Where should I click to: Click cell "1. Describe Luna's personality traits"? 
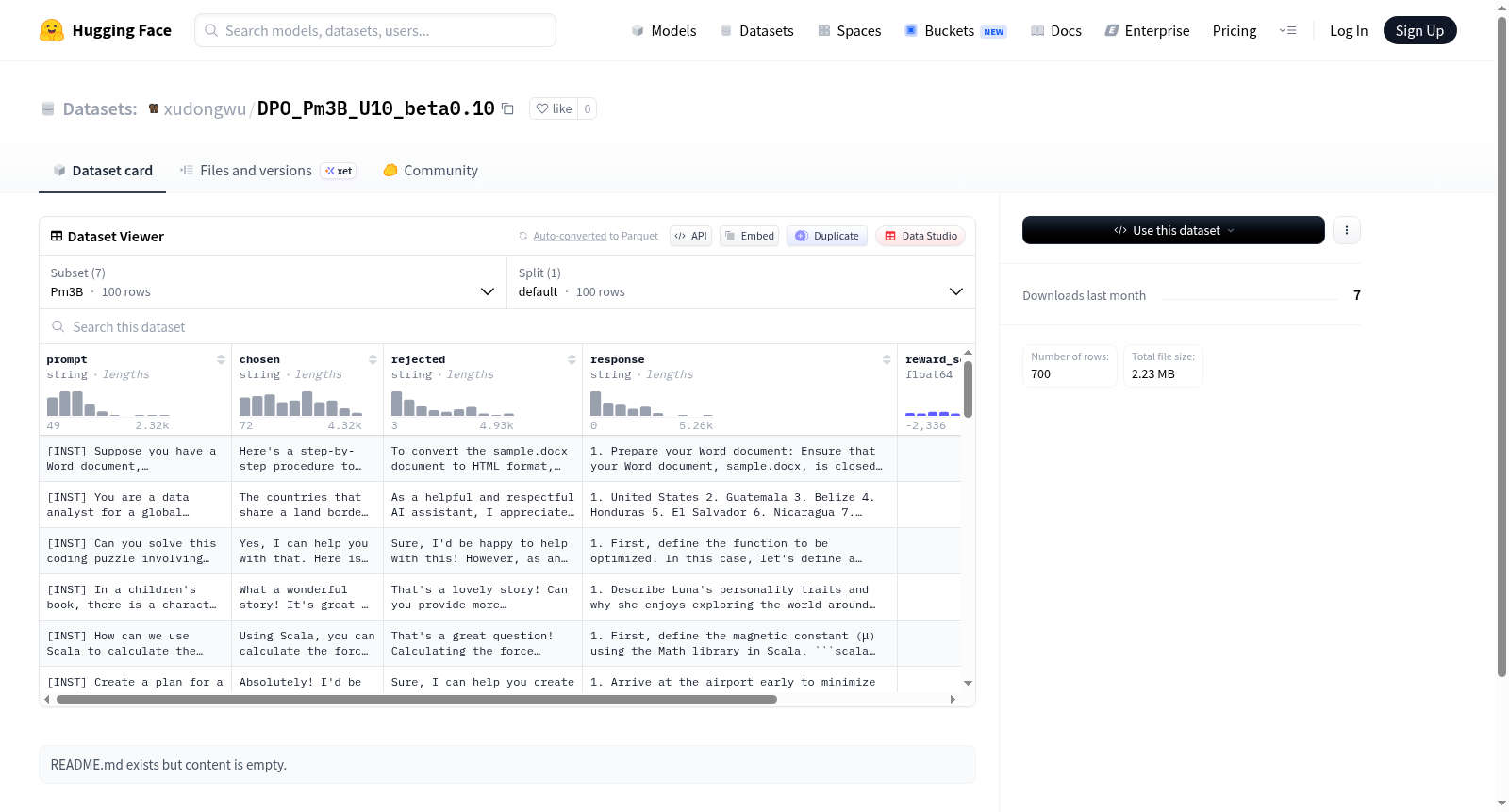[739, 597]
